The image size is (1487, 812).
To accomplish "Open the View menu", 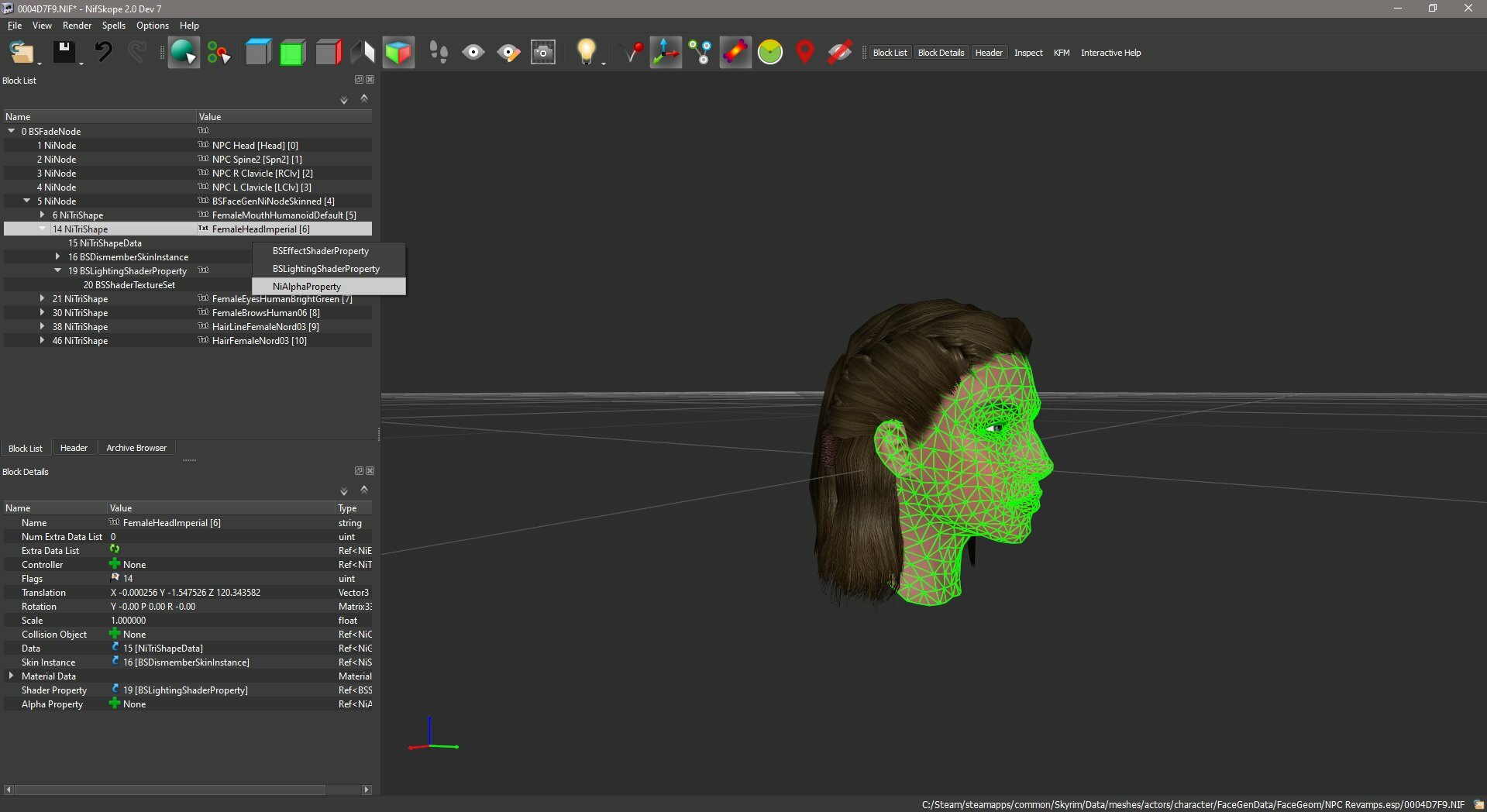I will (42, 26).
